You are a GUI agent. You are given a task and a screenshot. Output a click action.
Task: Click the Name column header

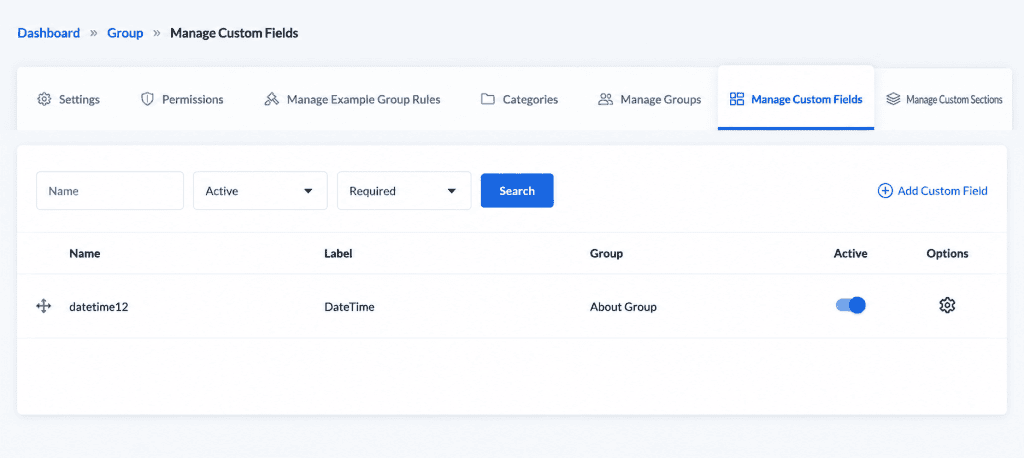click(x=85, y=254)
